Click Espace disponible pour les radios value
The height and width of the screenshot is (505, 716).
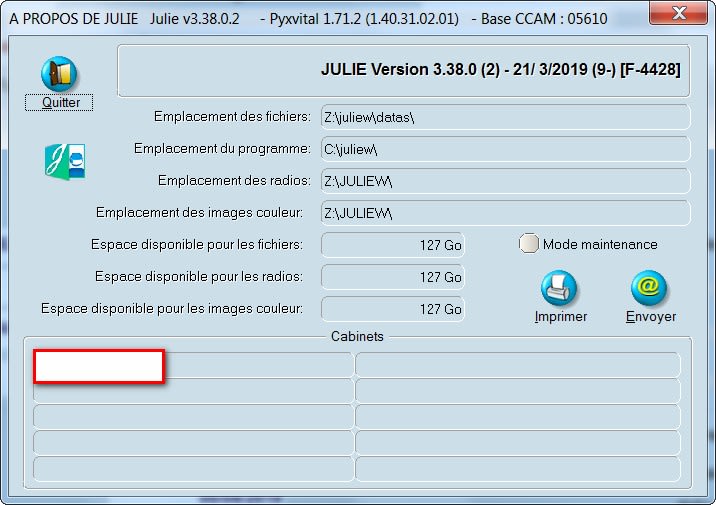click(392, 277)
